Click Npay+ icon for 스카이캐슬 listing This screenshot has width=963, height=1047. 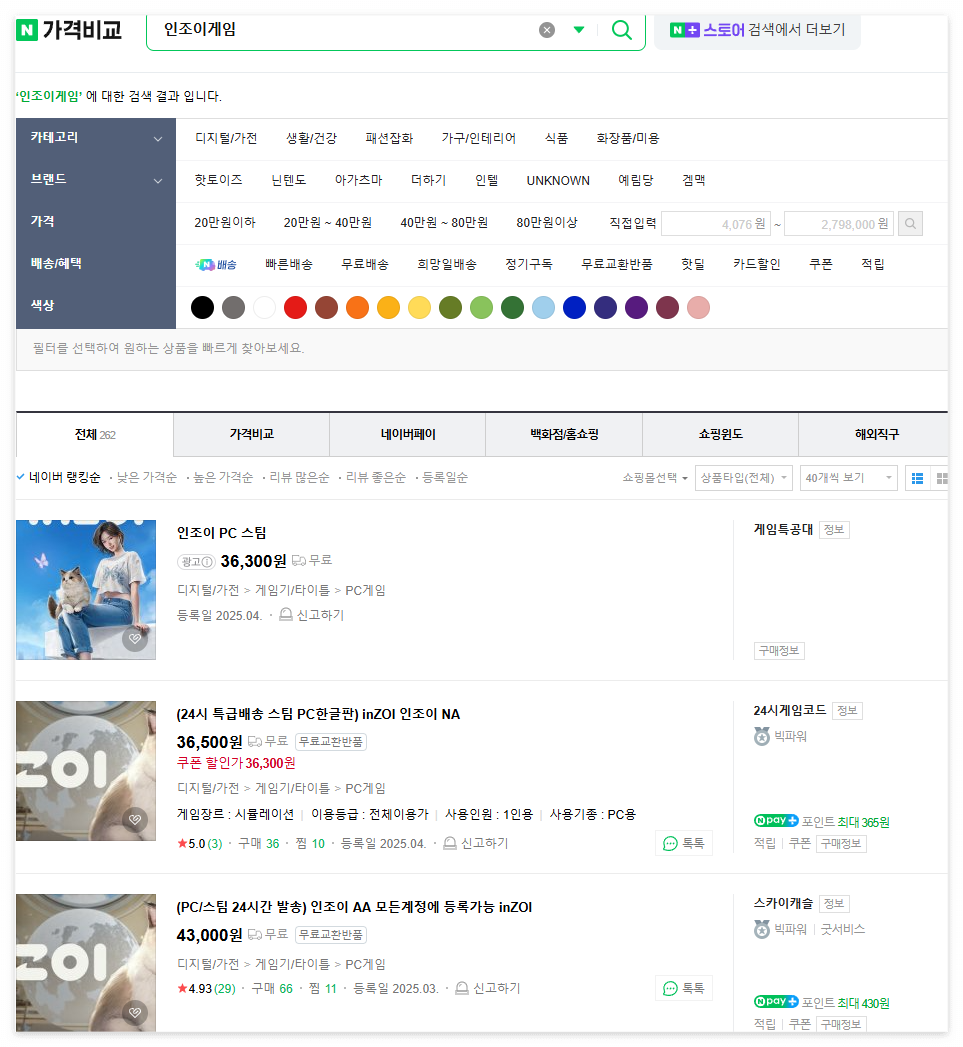[x=776, y=1002]
